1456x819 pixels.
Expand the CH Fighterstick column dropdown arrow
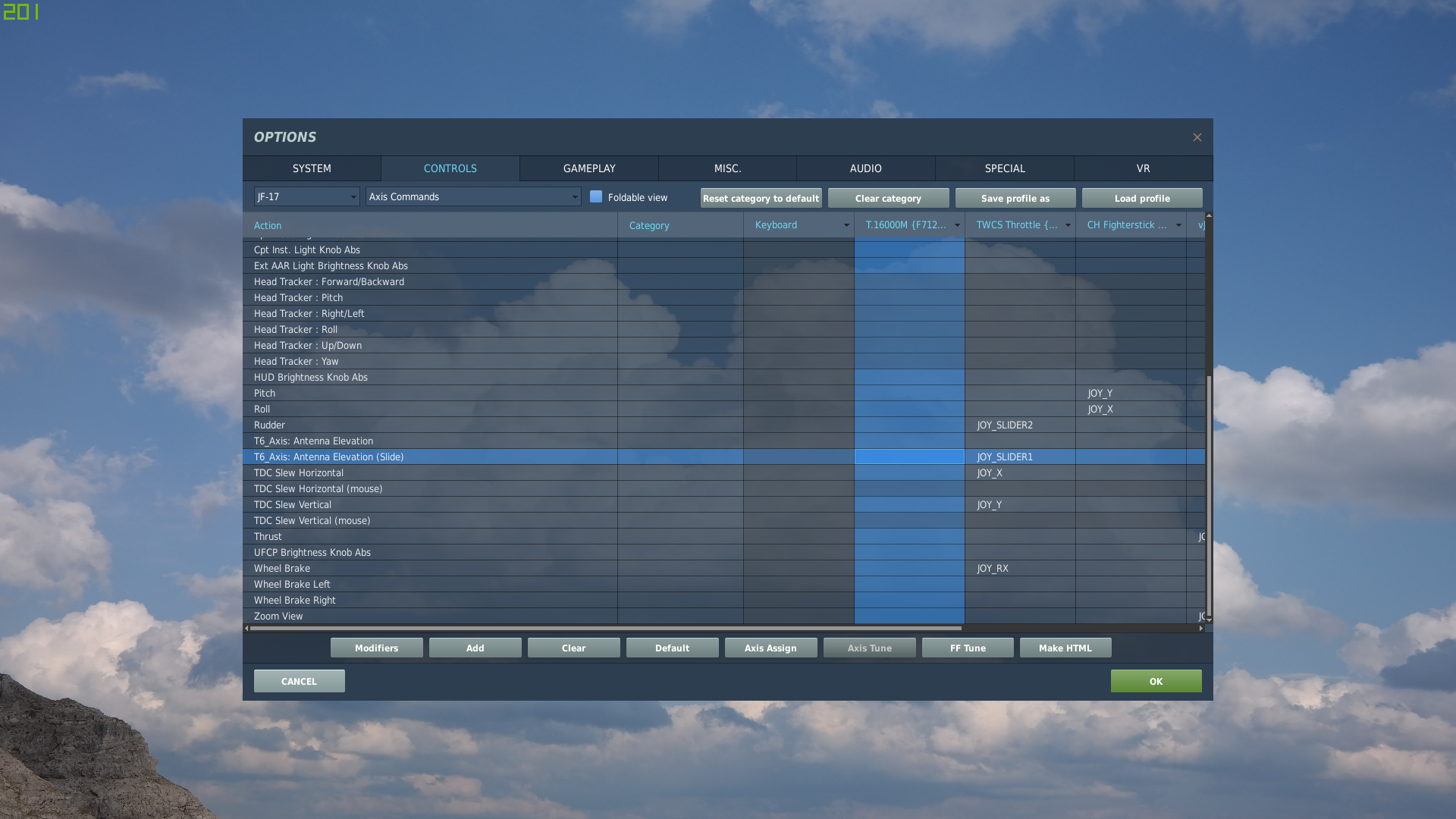(1178, 225)
